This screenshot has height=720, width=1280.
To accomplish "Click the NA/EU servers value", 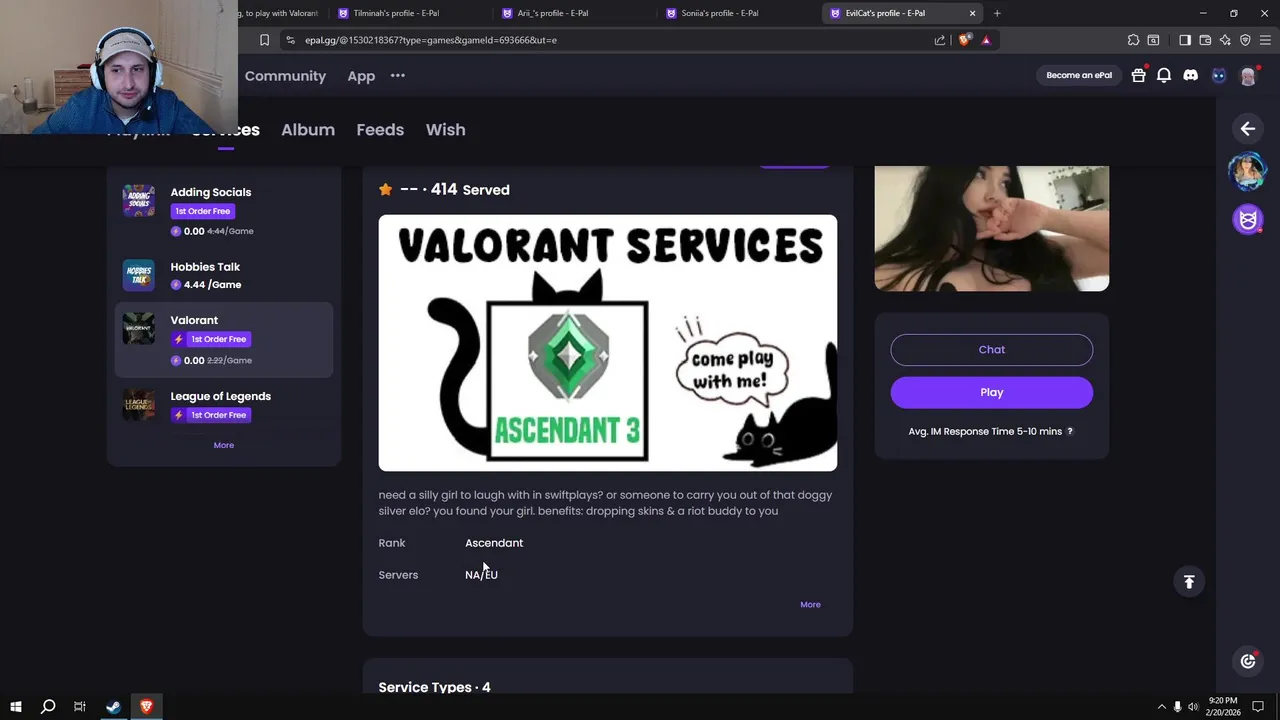I will point(481,575).
